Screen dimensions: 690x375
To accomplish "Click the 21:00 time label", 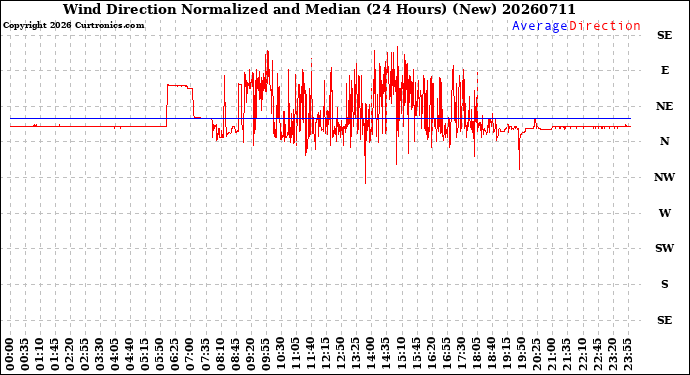I will [x=551, y=354].
